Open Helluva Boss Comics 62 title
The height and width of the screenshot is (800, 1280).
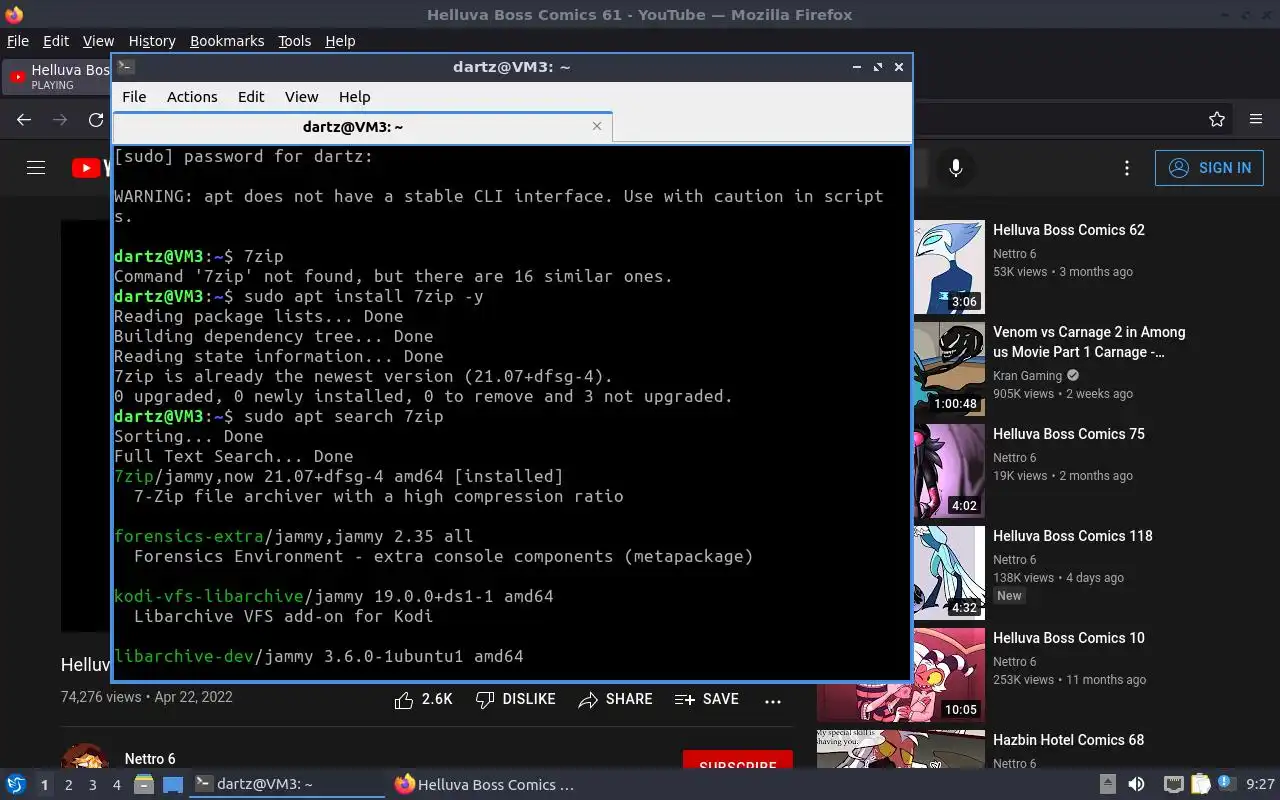1069,230
